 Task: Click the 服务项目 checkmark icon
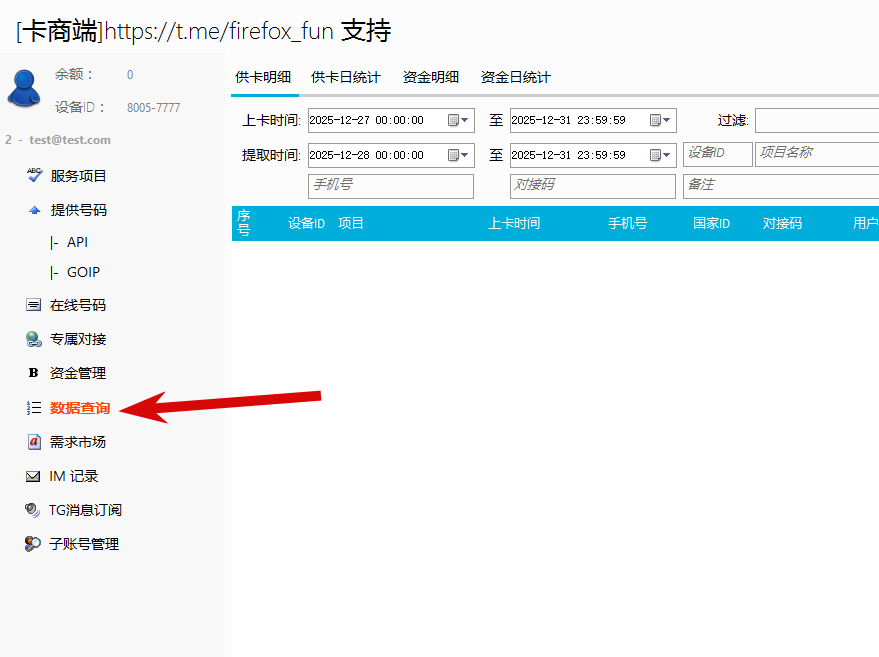pos(34,175)
